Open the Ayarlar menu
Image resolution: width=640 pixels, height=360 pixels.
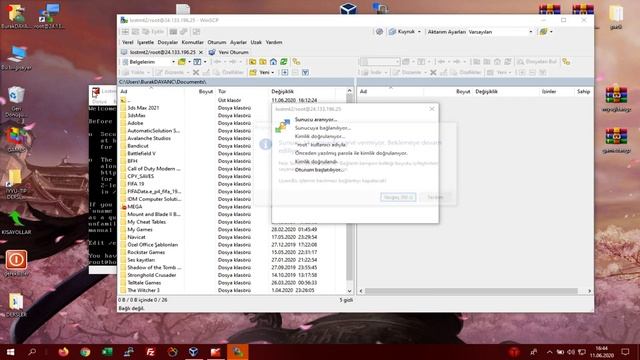pyautogui.click(x=238, y=42)
